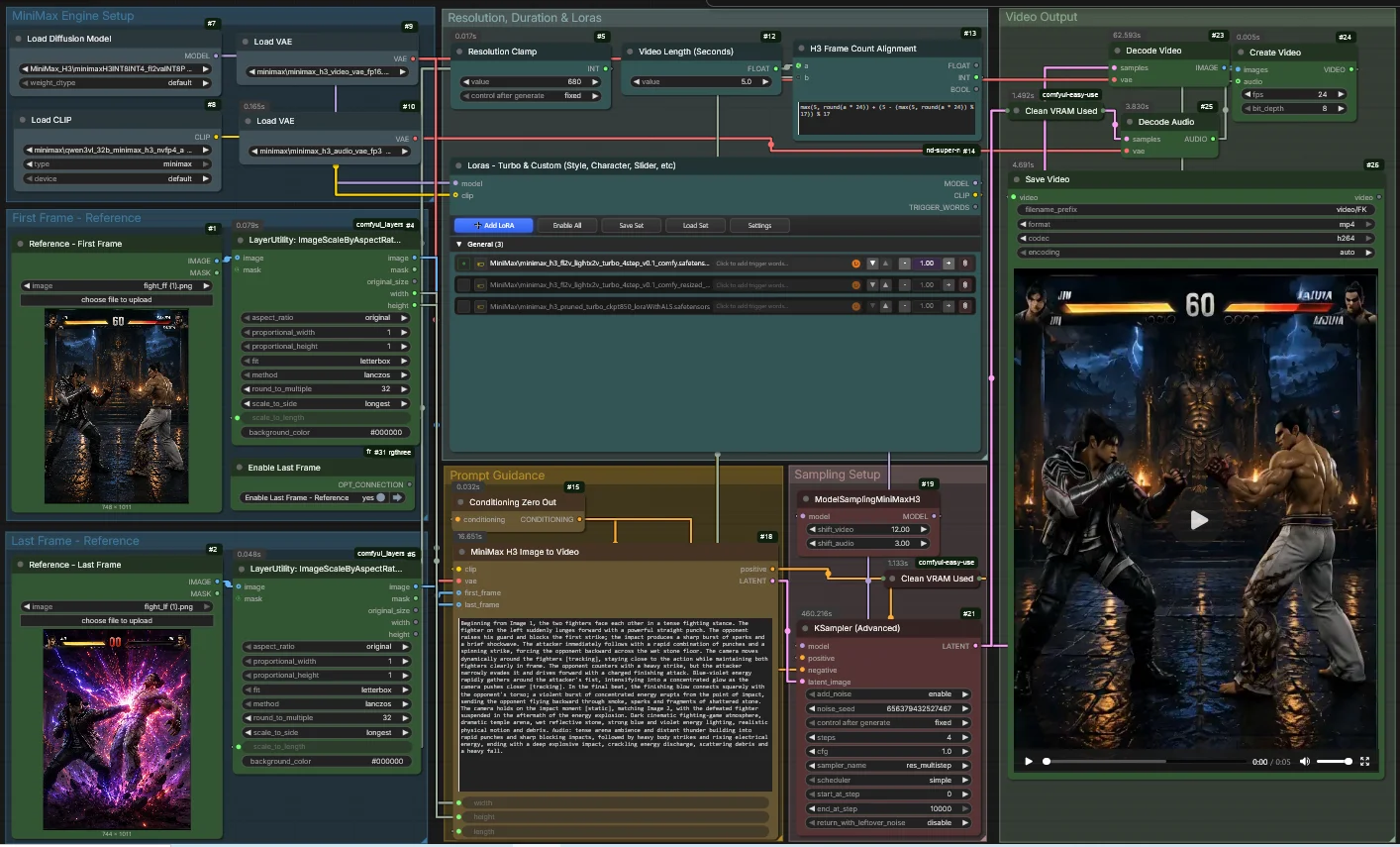1400x847 pixels.
Task: Increase strength of the third LoRA
Action: pyautogui.click(x=949, y=306)
